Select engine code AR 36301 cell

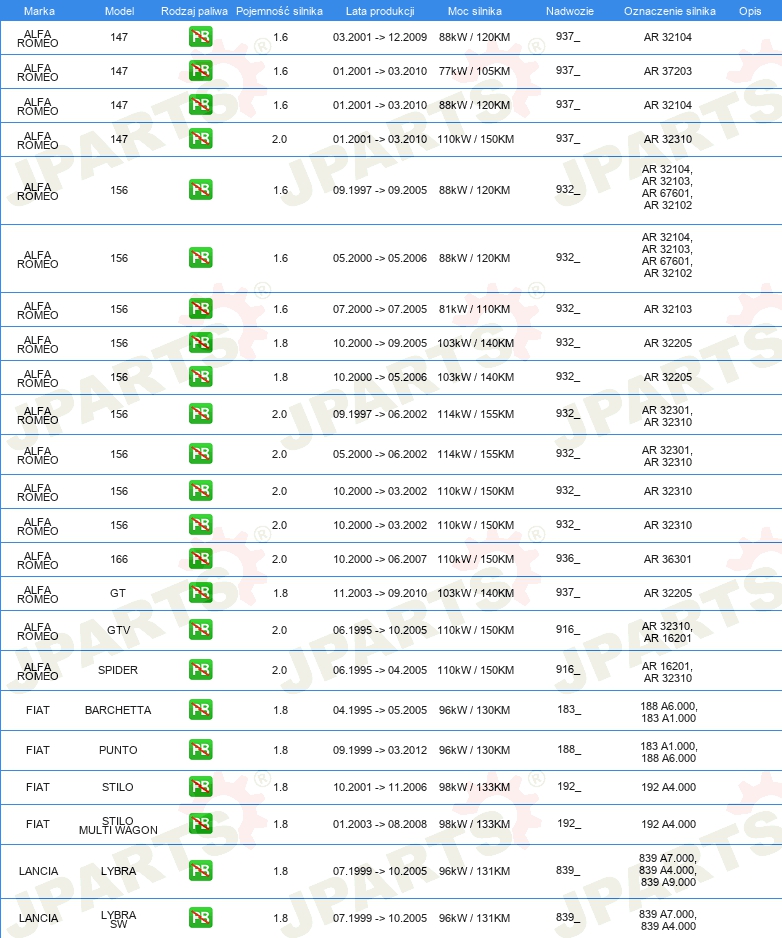[668, 559]
